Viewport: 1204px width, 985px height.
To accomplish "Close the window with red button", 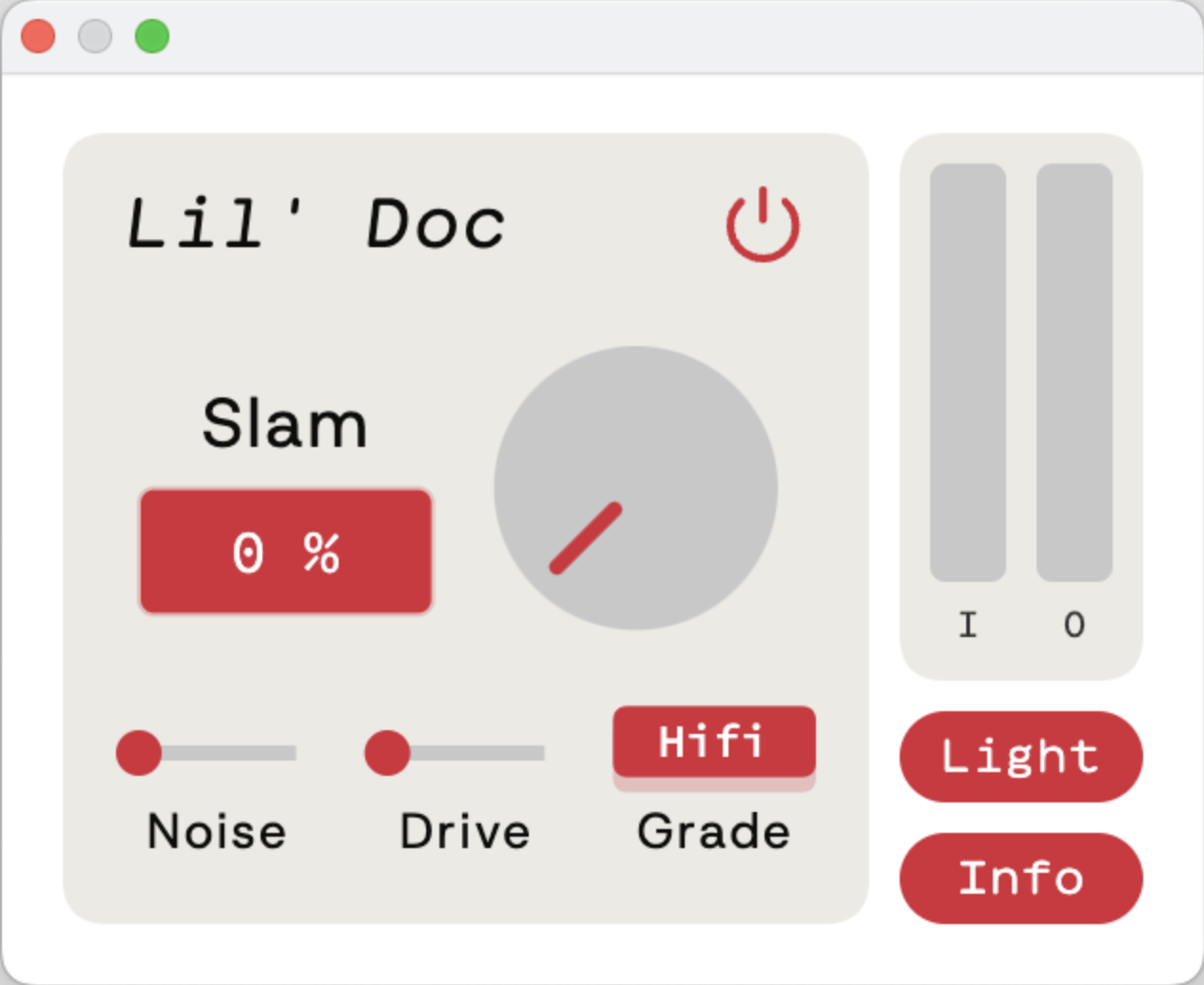I will pos(38,36).
